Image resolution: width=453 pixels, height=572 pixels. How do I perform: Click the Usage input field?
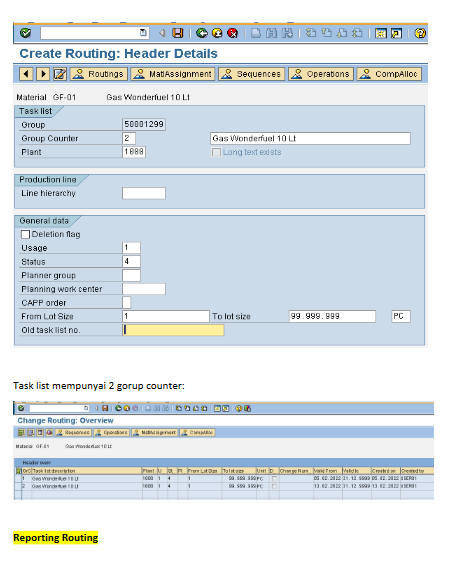tap(131, 248)
